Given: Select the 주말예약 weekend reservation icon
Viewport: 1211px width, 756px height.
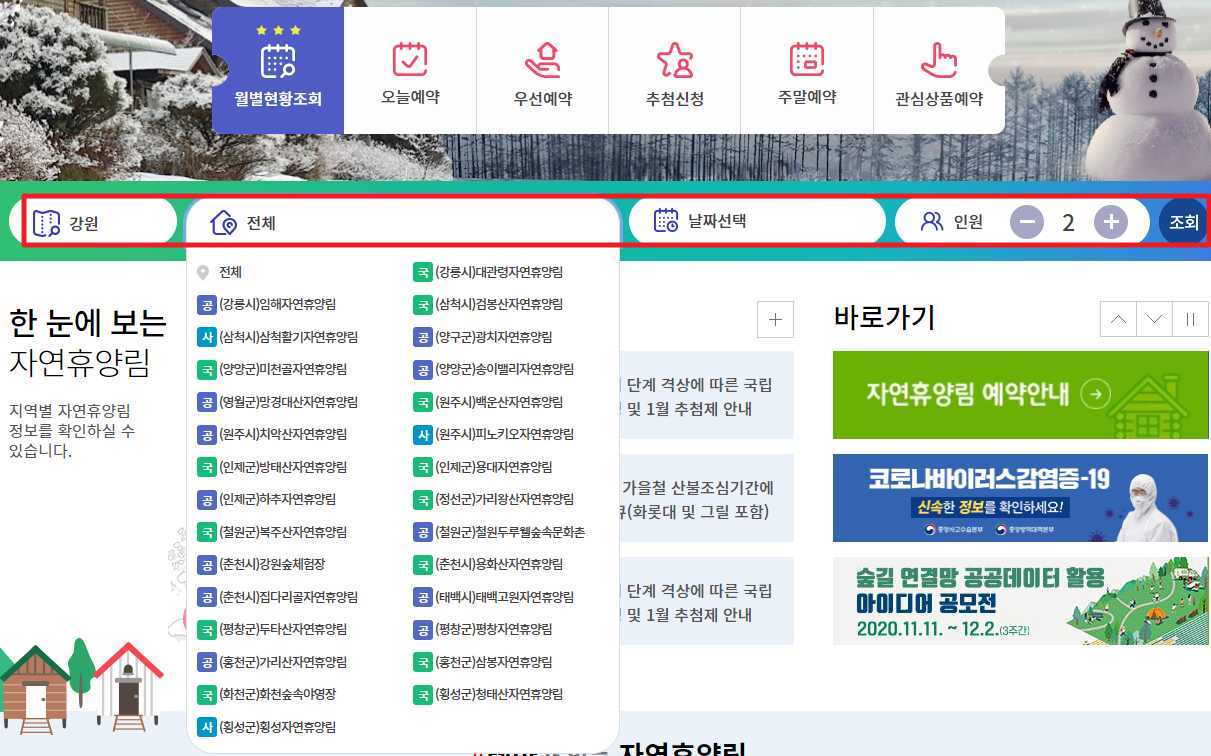Looking at the screenshot, I should click(x=807, y=69).
